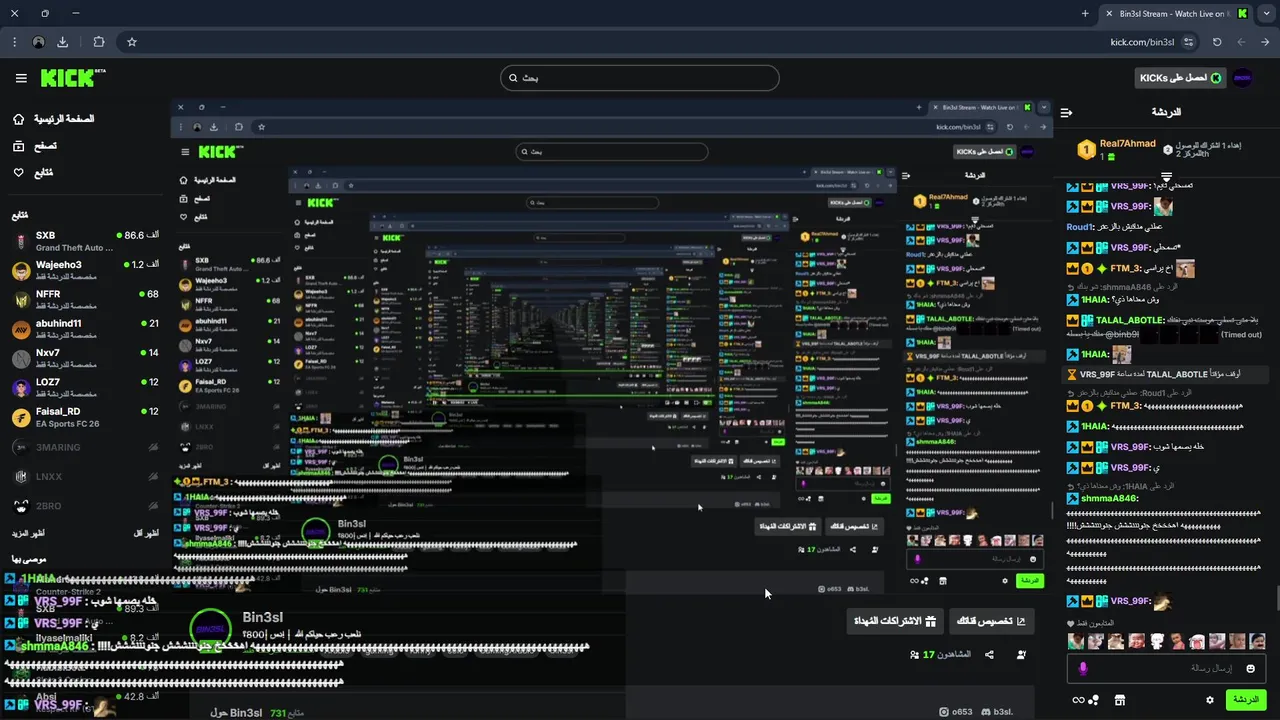The width and height of the screenshot is (1280, 720).
Task: Click the user icon beside share
Action: (x=1021, y=654)
